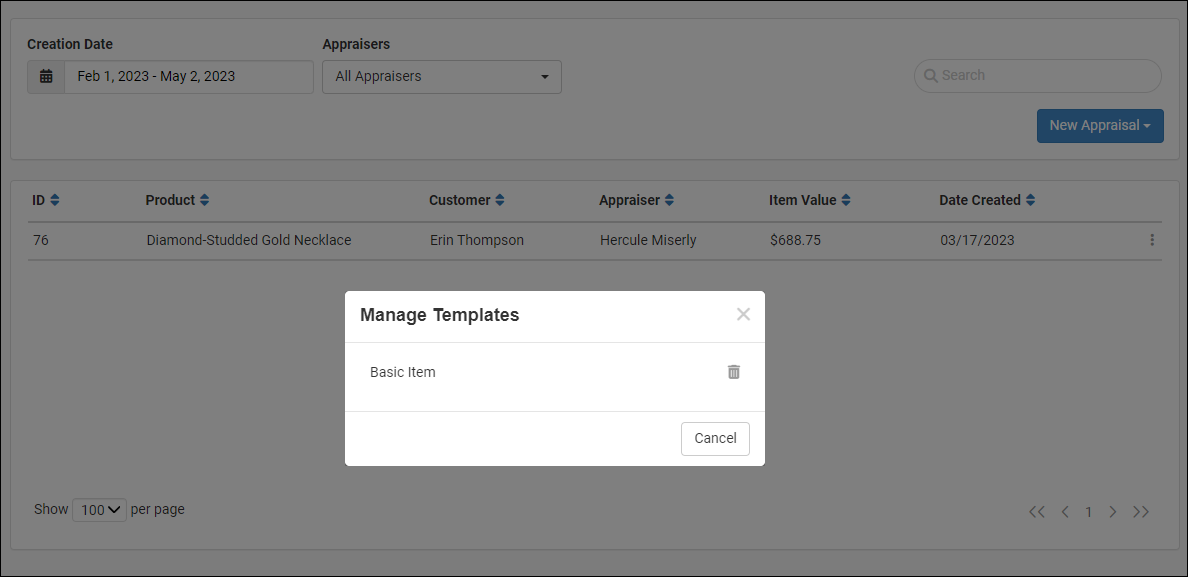Click the Search input field
This screenshot has width=1188, height=577.
coord(1037,76)
